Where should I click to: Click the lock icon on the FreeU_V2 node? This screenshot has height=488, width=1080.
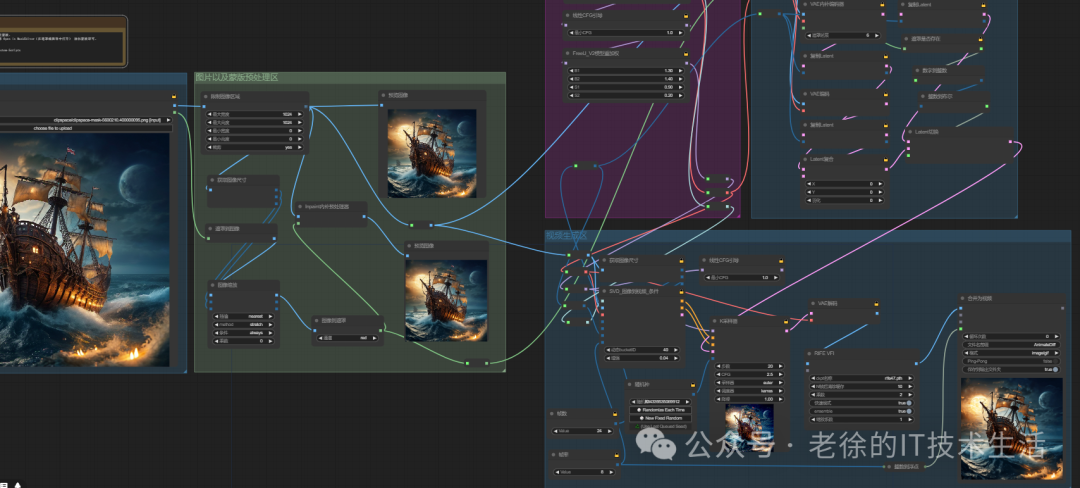pos(685,53)
